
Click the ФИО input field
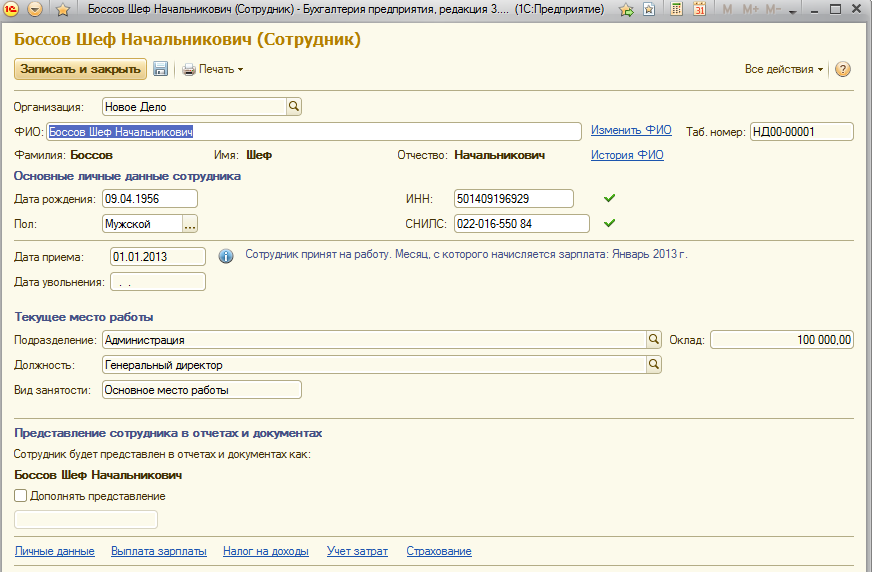[314, 132]
